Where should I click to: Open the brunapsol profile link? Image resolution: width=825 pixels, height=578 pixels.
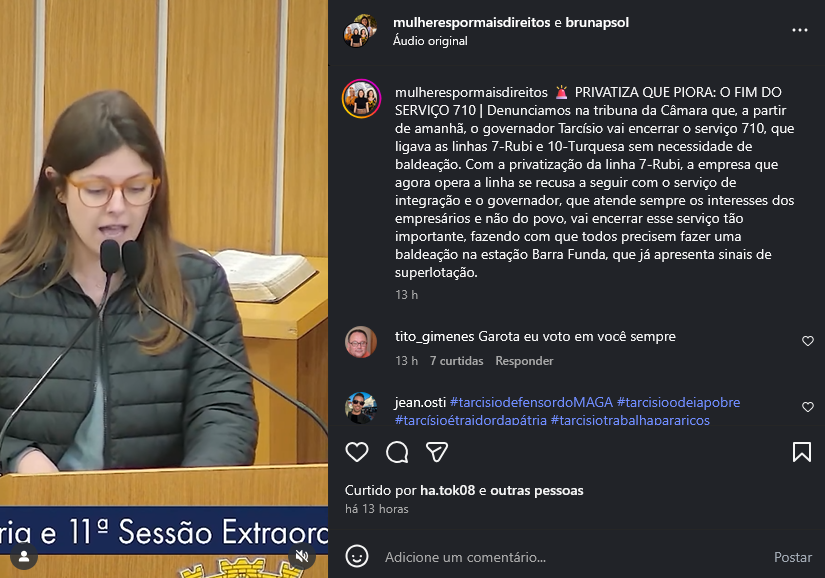coord(597,23)
